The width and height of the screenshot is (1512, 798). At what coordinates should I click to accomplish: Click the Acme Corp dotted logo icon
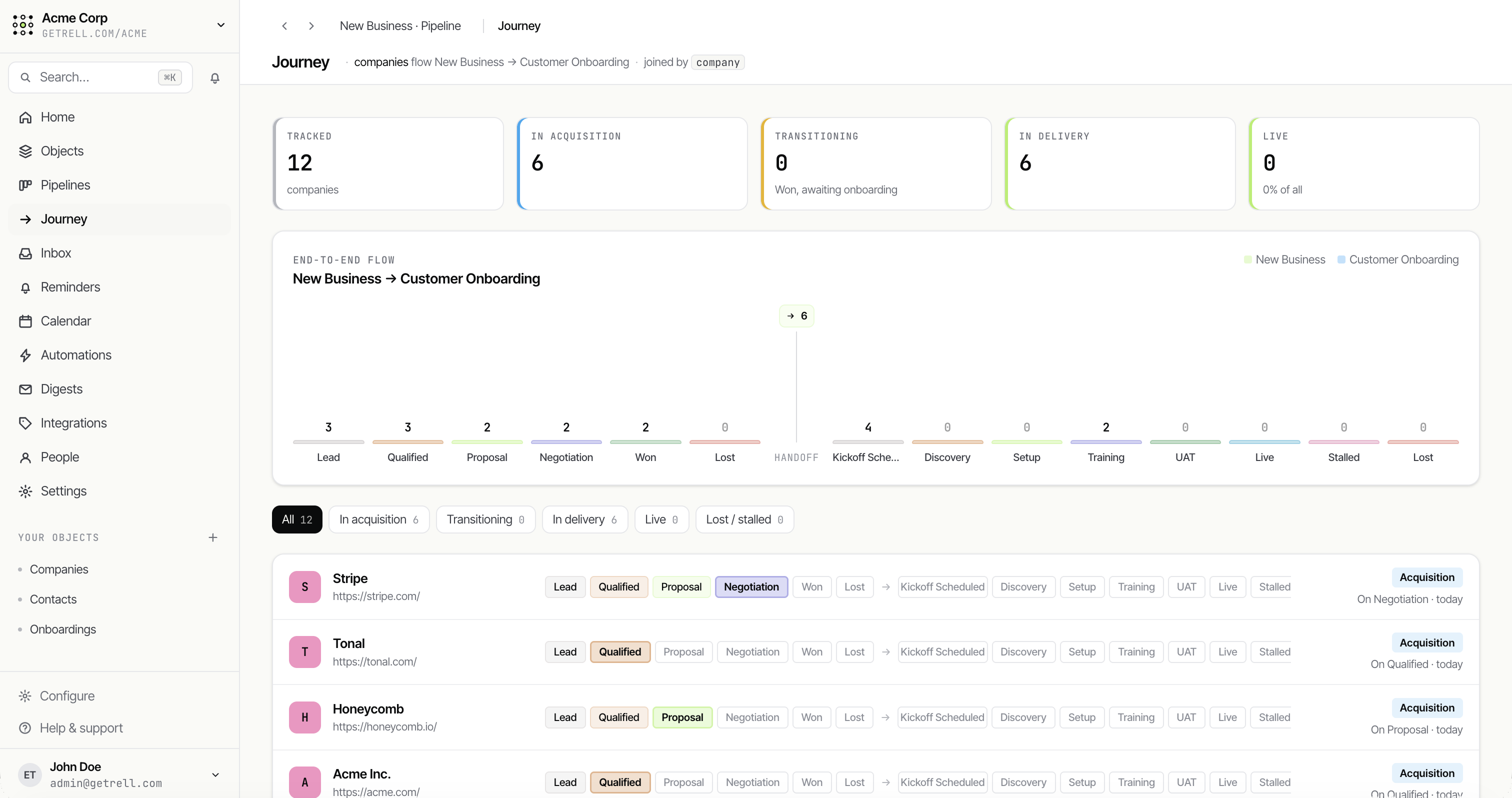tap(23, 25)
